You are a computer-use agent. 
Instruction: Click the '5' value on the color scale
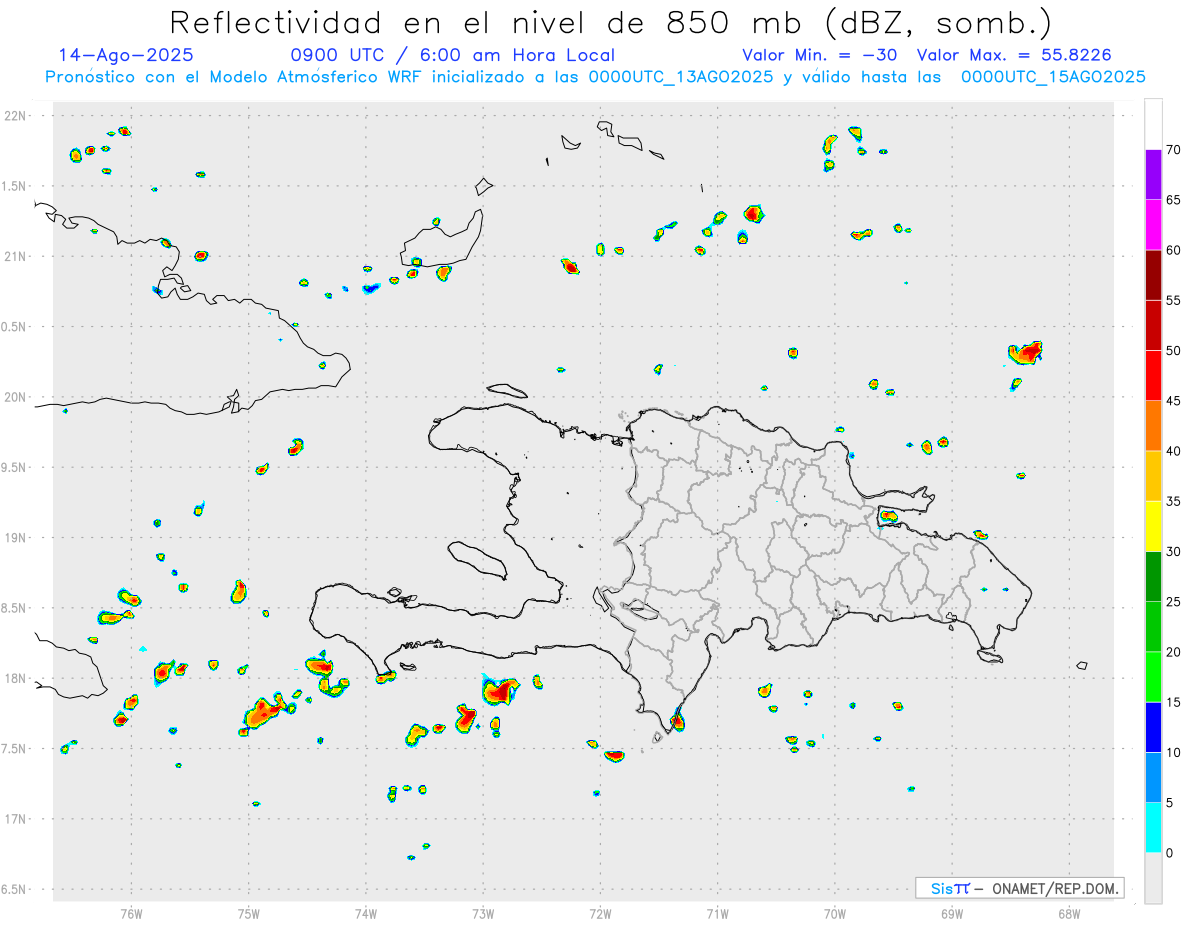[x=1169, y=803]
